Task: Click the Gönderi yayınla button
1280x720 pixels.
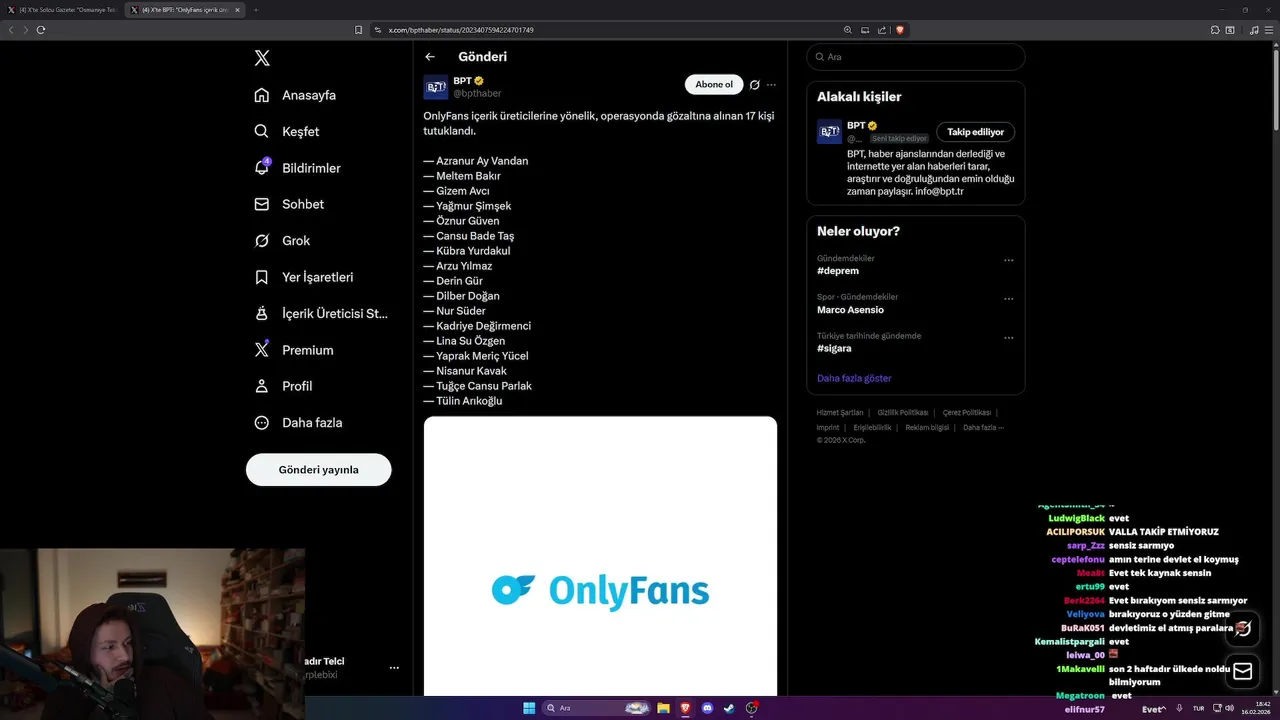Action: tap(319, 469)
